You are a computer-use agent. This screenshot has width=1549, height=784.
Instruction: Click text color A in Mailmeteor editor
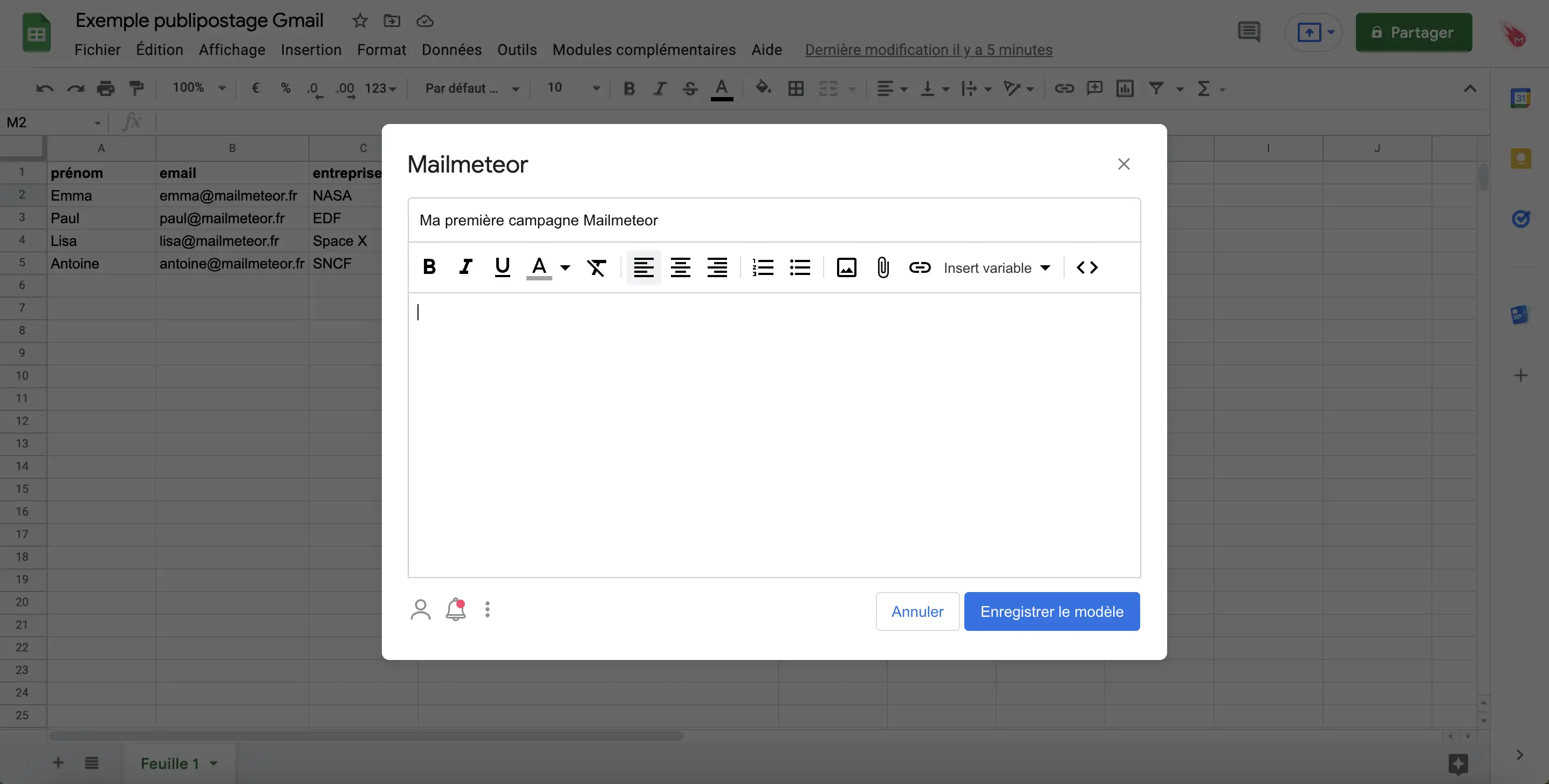[539, 267]
